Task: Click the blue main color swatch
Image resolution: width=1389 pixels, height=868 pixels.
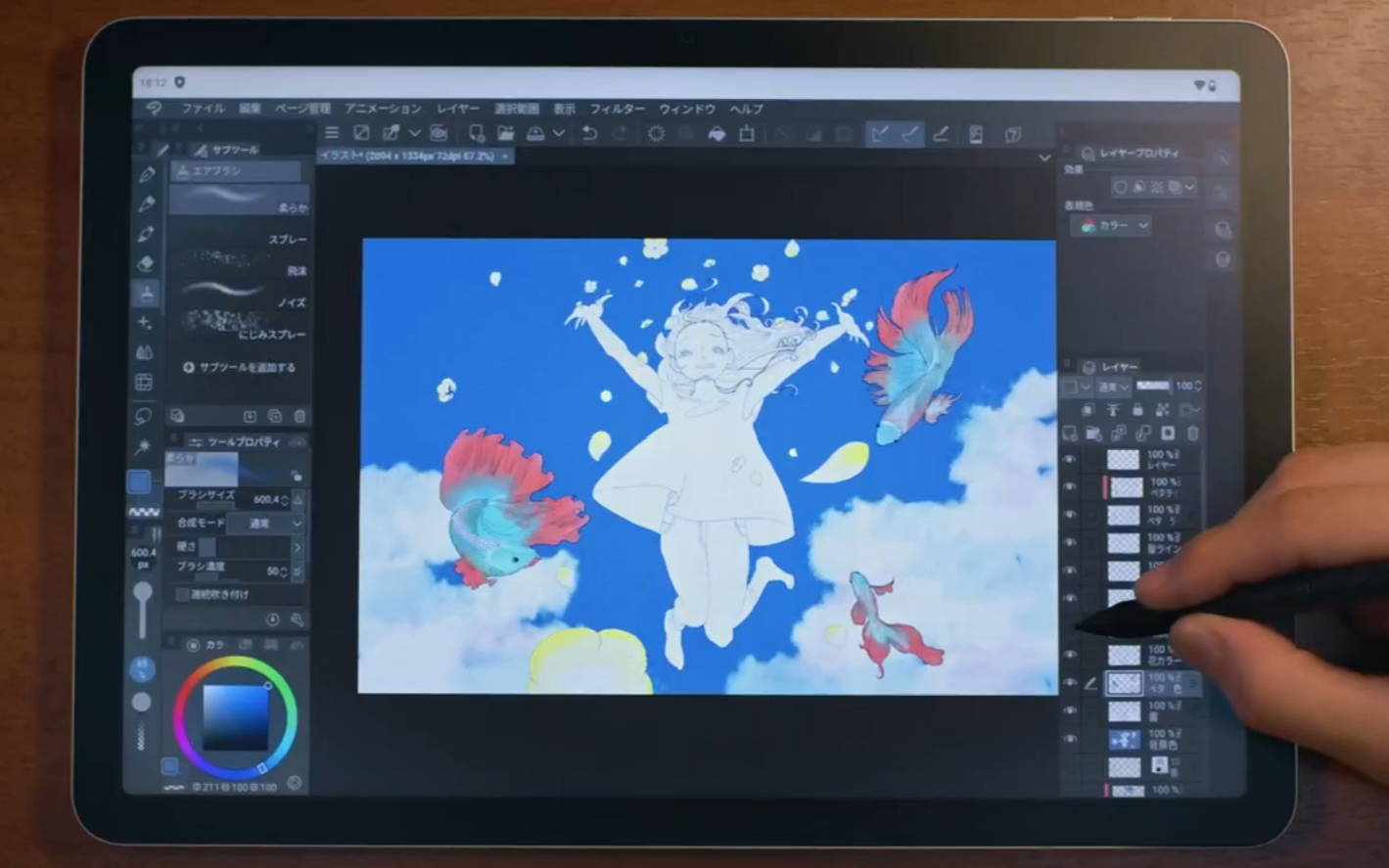Action: (139, 481)
